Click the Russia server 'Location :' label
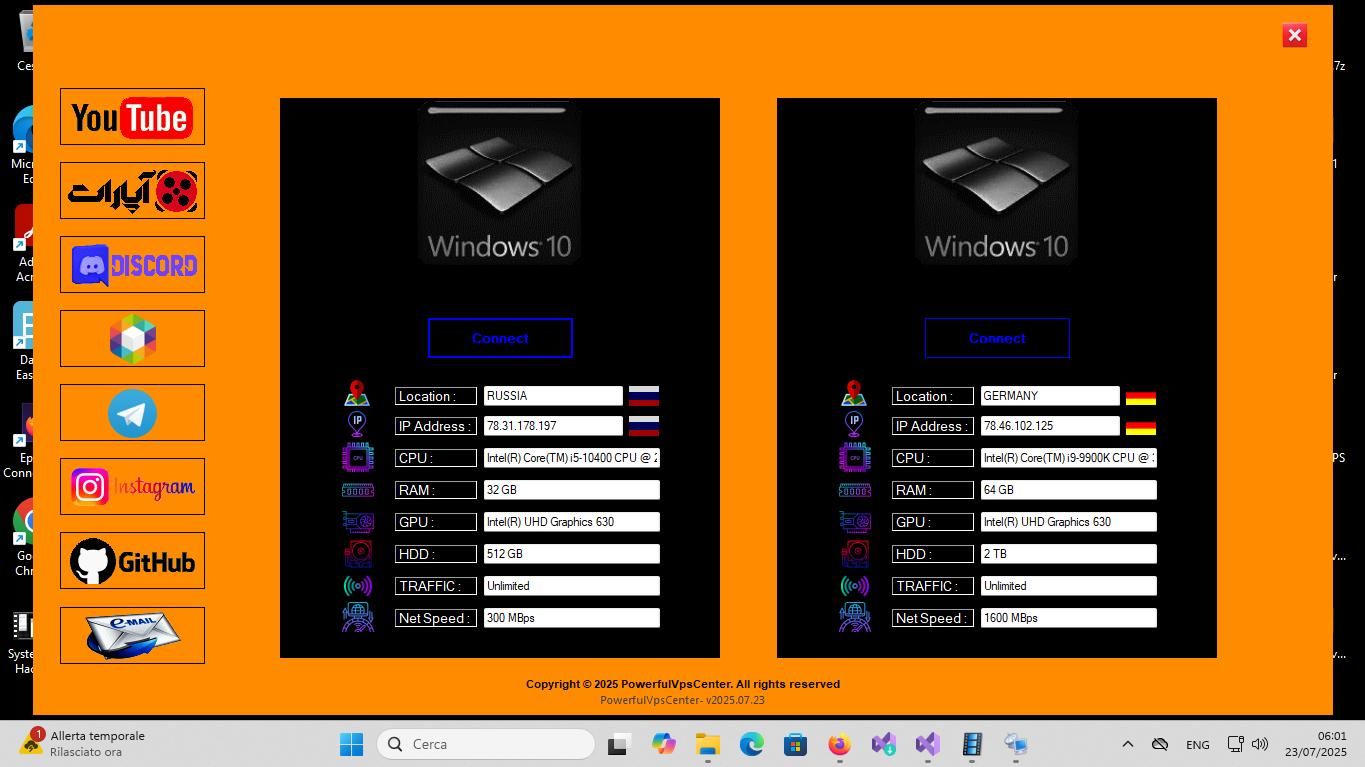The width and height of the screenshot is (1365, 767). [436, 396]
